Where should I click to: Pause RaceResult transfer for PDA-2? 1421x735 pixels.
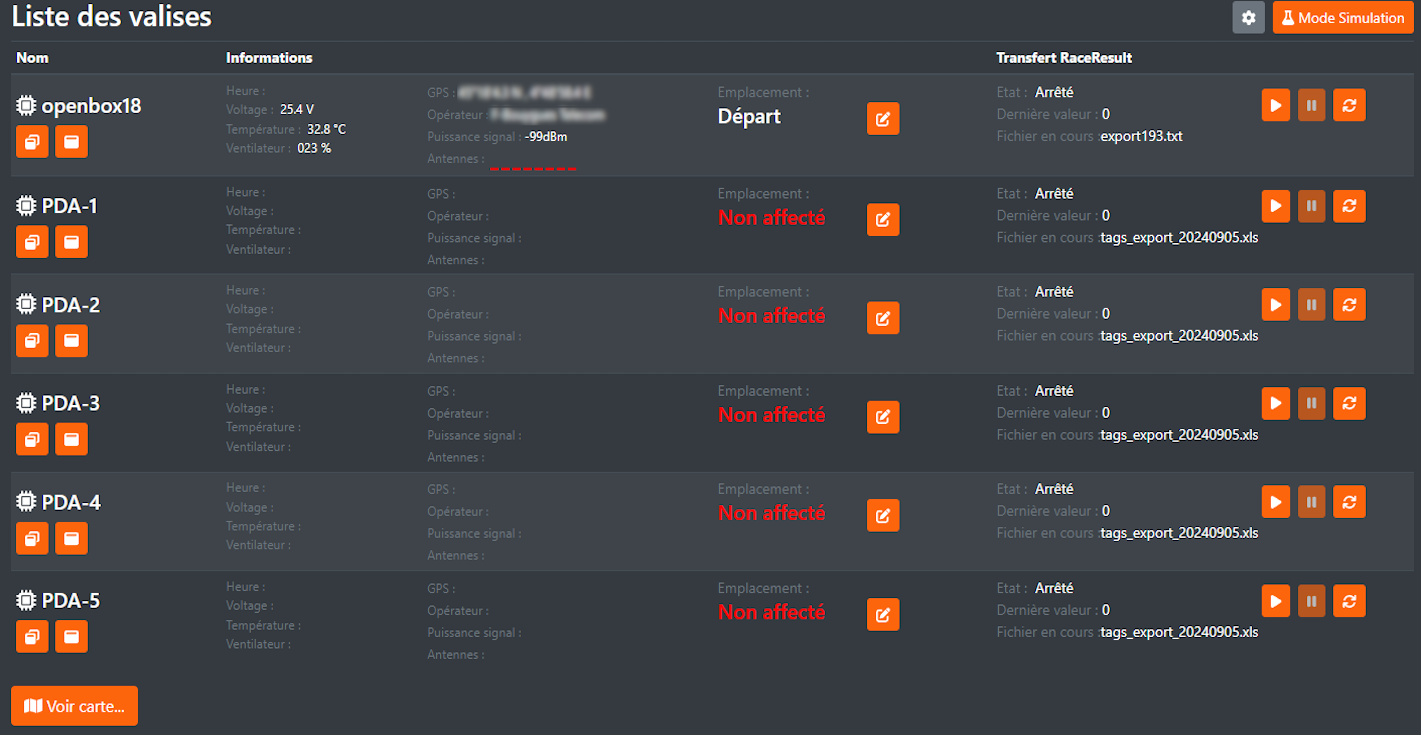point(1311,304)
